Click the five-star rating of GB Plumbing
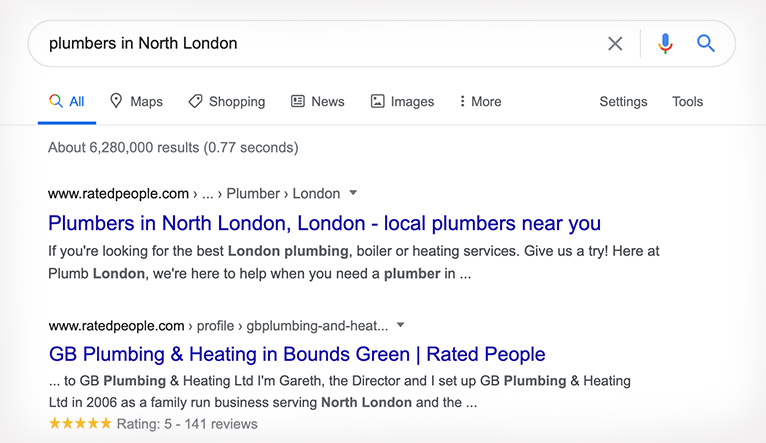 pyautogui.click(x=80, y=423)
